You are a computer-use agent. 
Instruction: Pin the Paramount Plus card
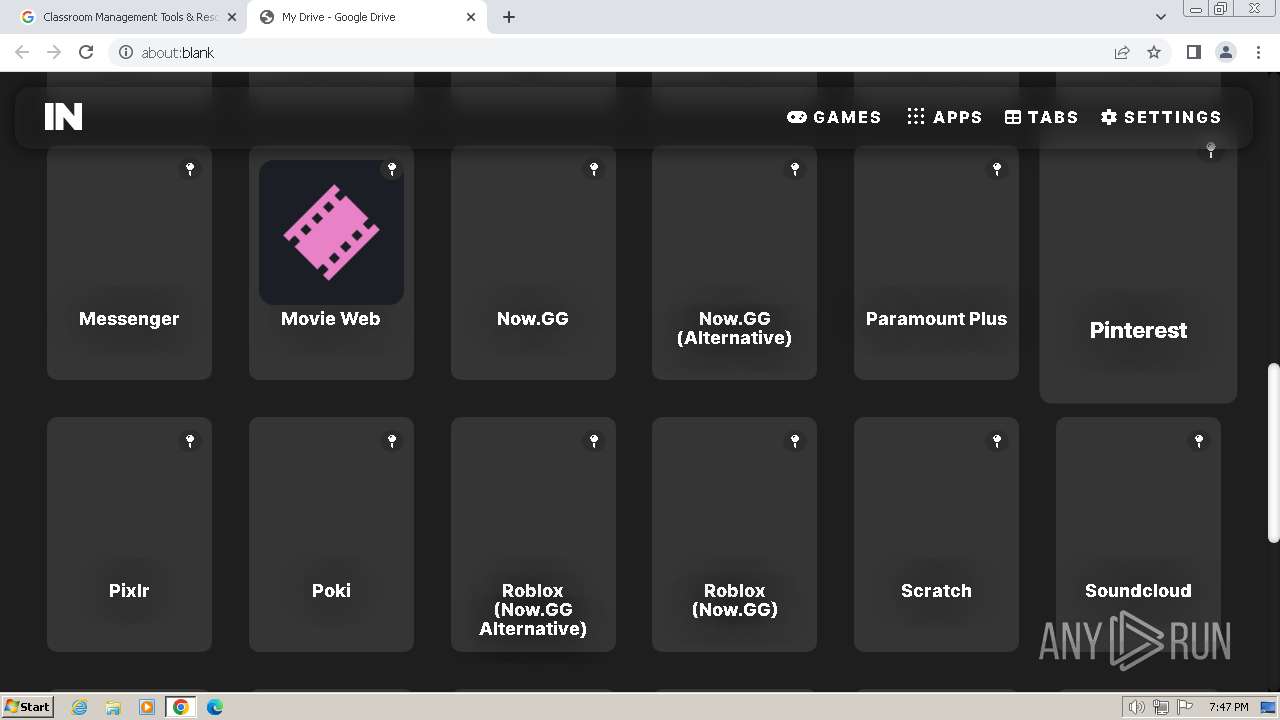click(x=997, y=169)
